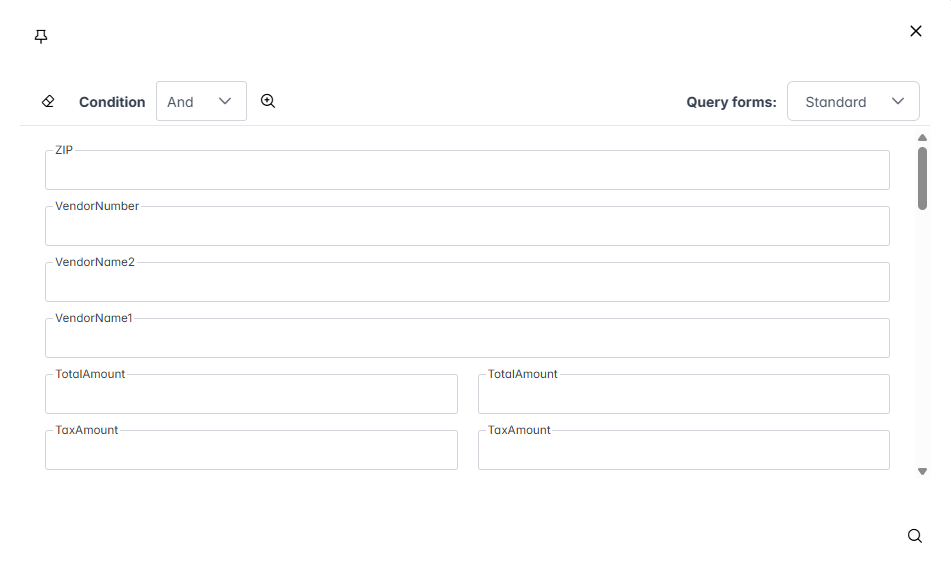Select the left TaxAmount field
Screen dimensions: 951x563
(x=251, y=452)
